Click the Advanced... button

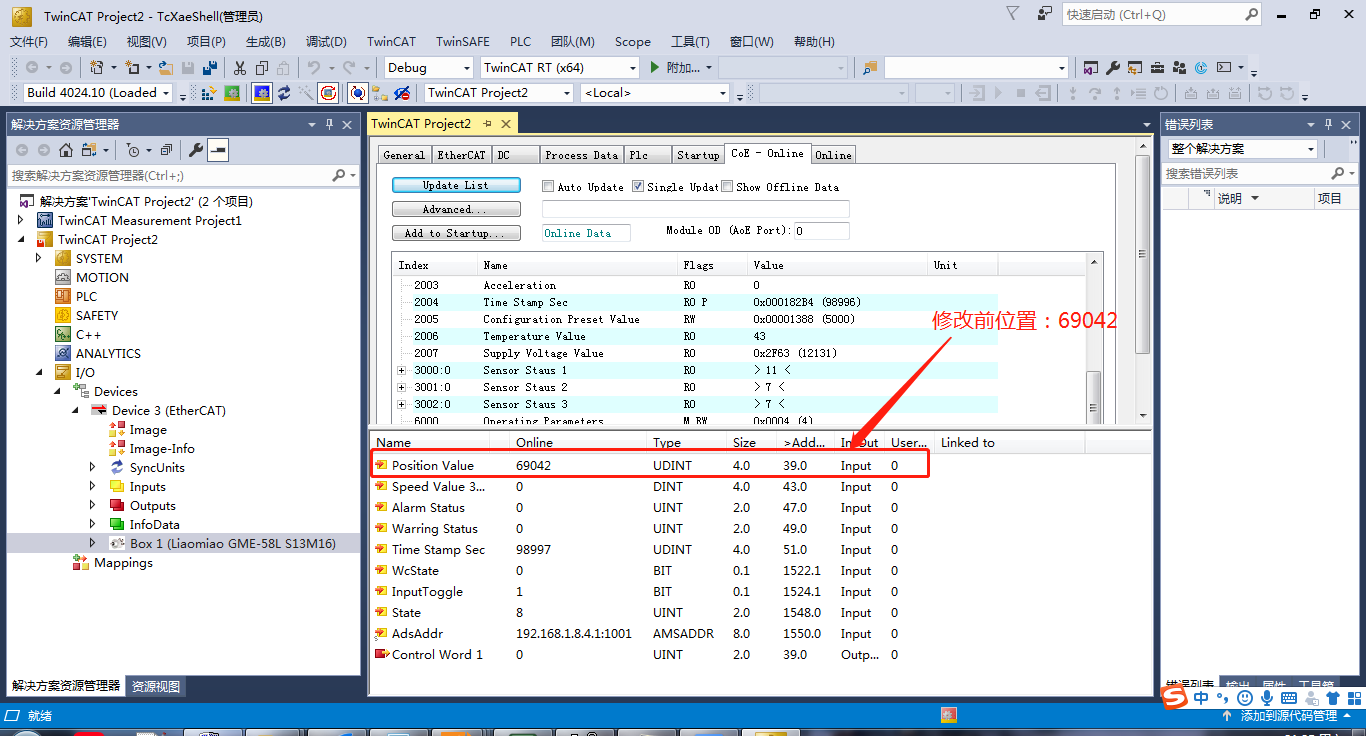click(x=456, y=209)
